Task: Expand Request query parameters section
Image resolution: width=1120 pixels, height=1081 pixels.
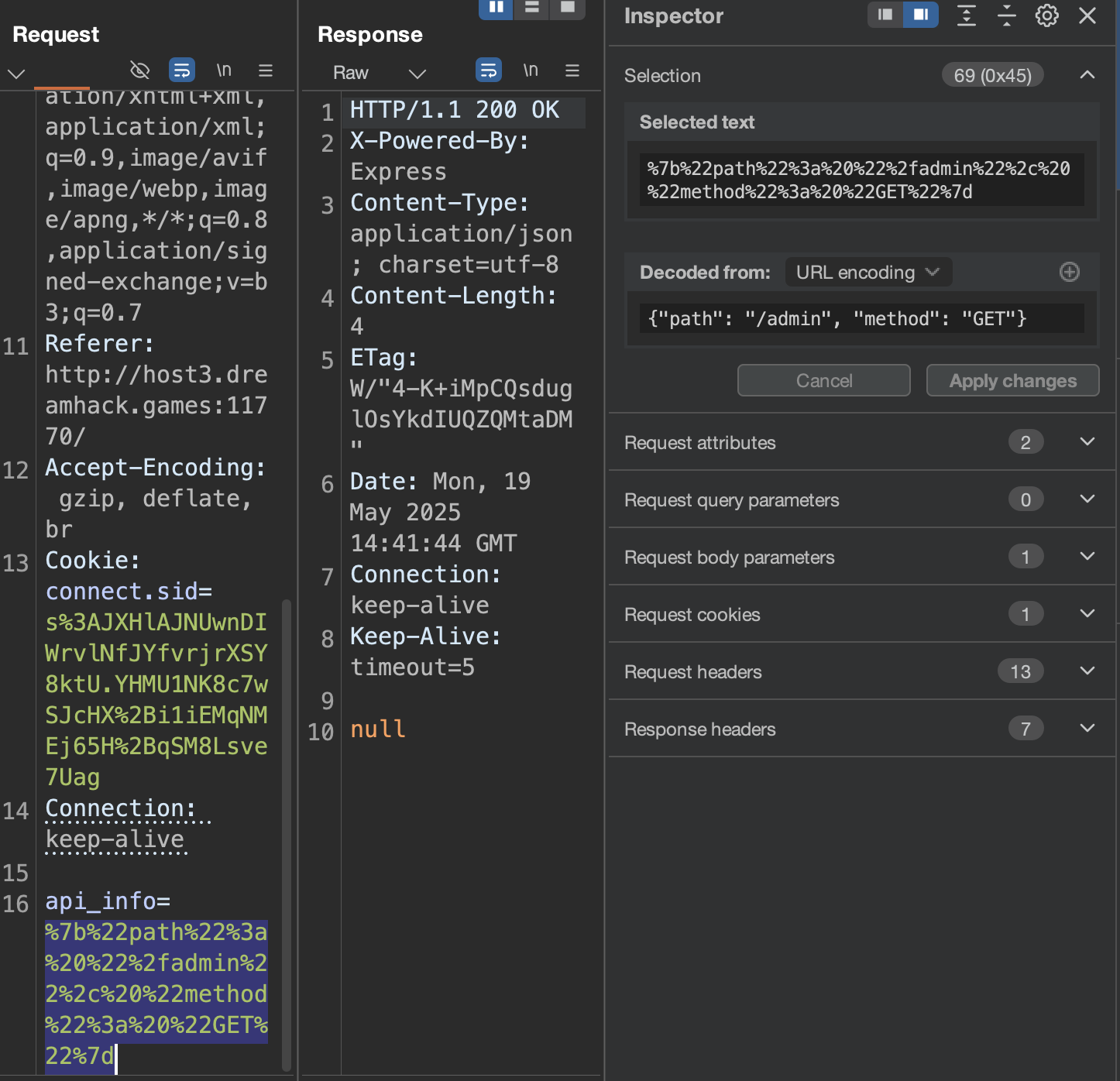Action: tap(861, 499)
